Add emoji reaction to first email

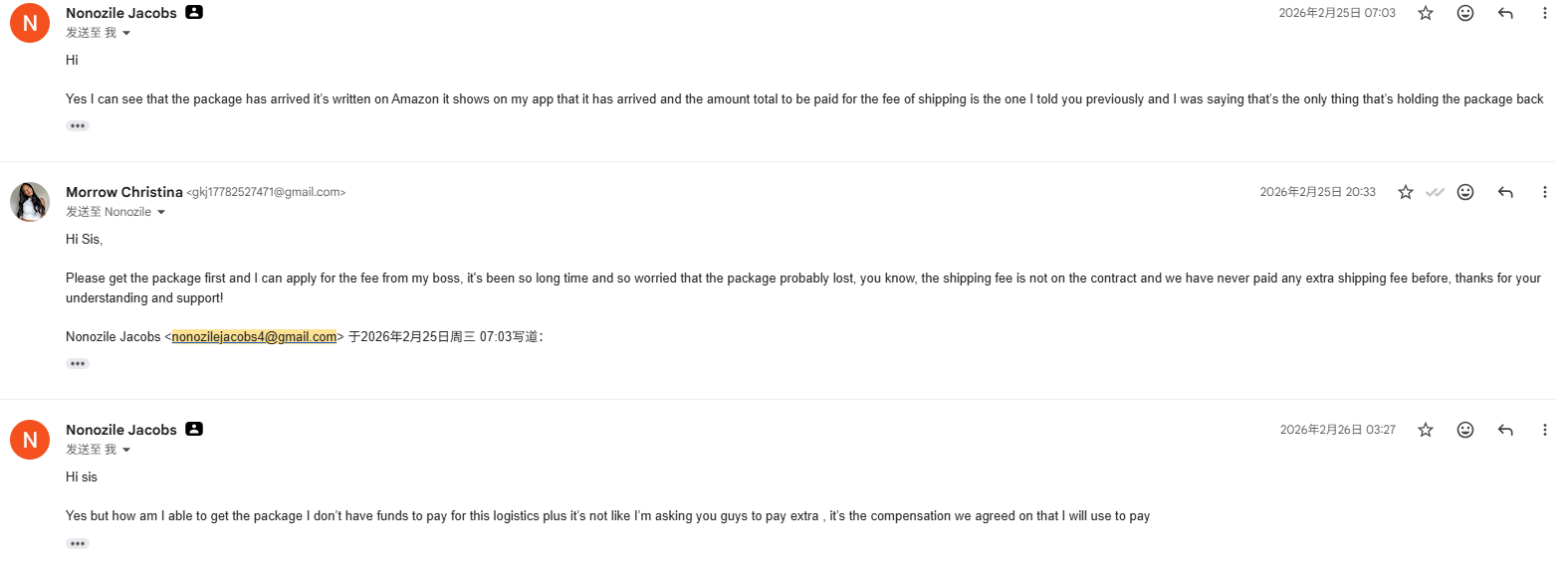1465,13
